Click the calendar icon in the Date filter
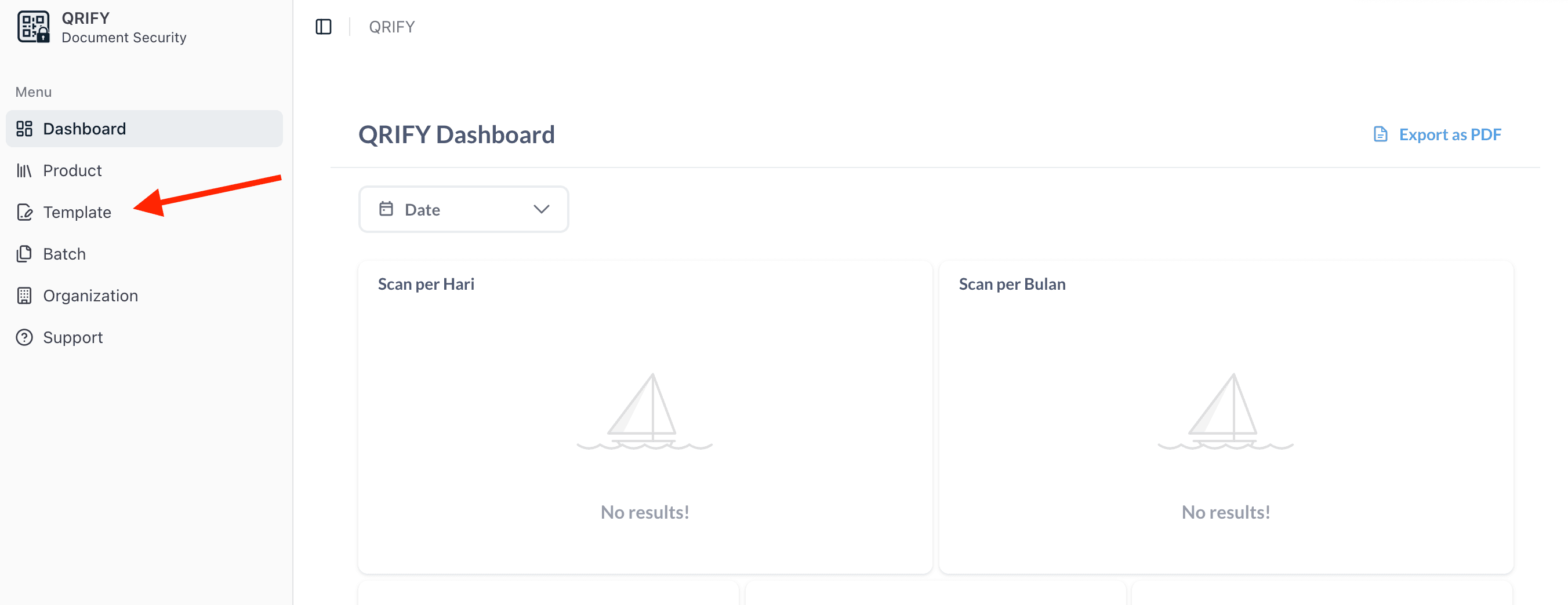The width and height of the screenshot is (1568, 605). 386,209
